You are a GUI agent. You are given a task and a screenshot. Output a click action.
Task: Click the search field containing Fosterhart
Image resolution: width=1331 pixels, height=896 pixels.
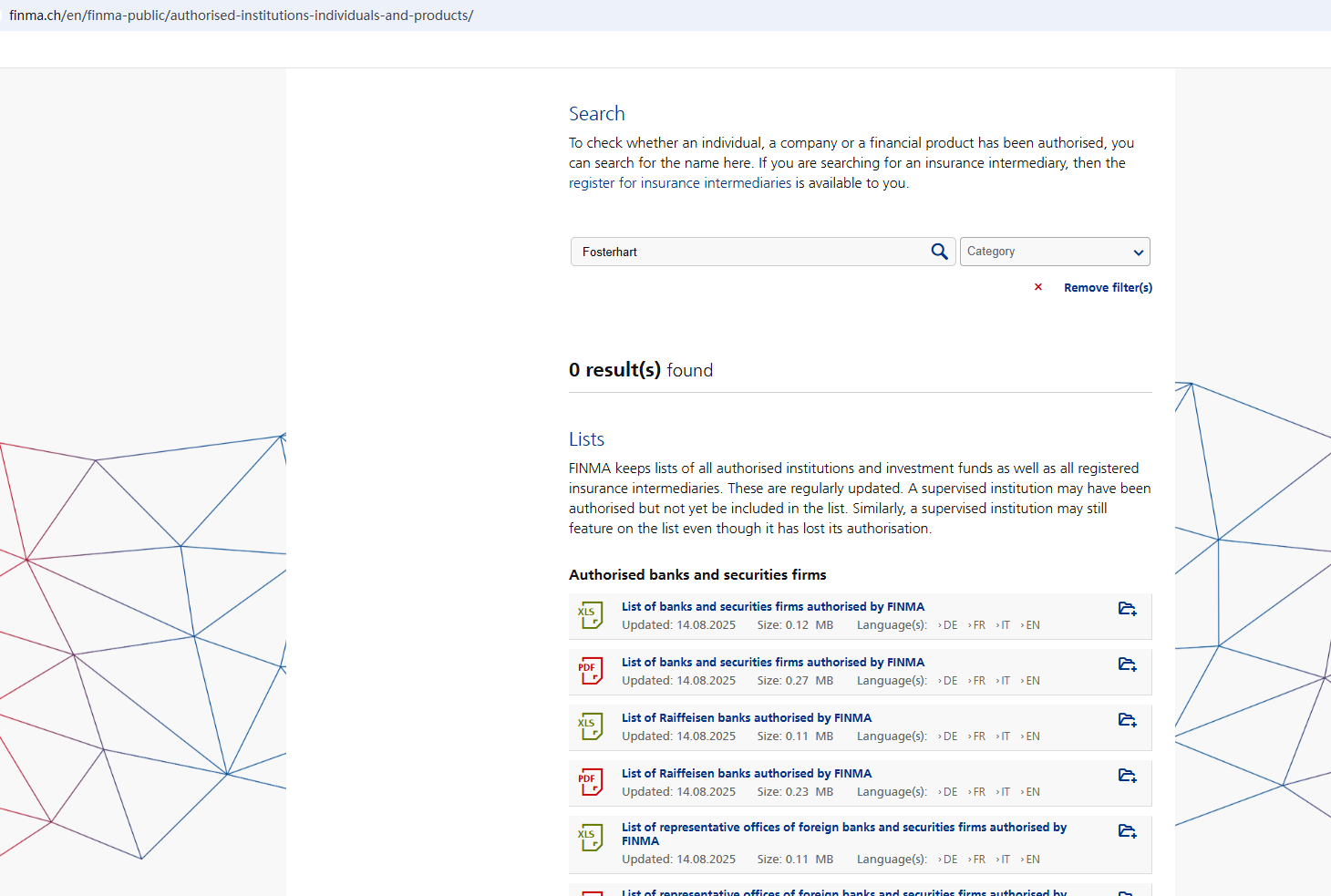(x=748, y=252)
